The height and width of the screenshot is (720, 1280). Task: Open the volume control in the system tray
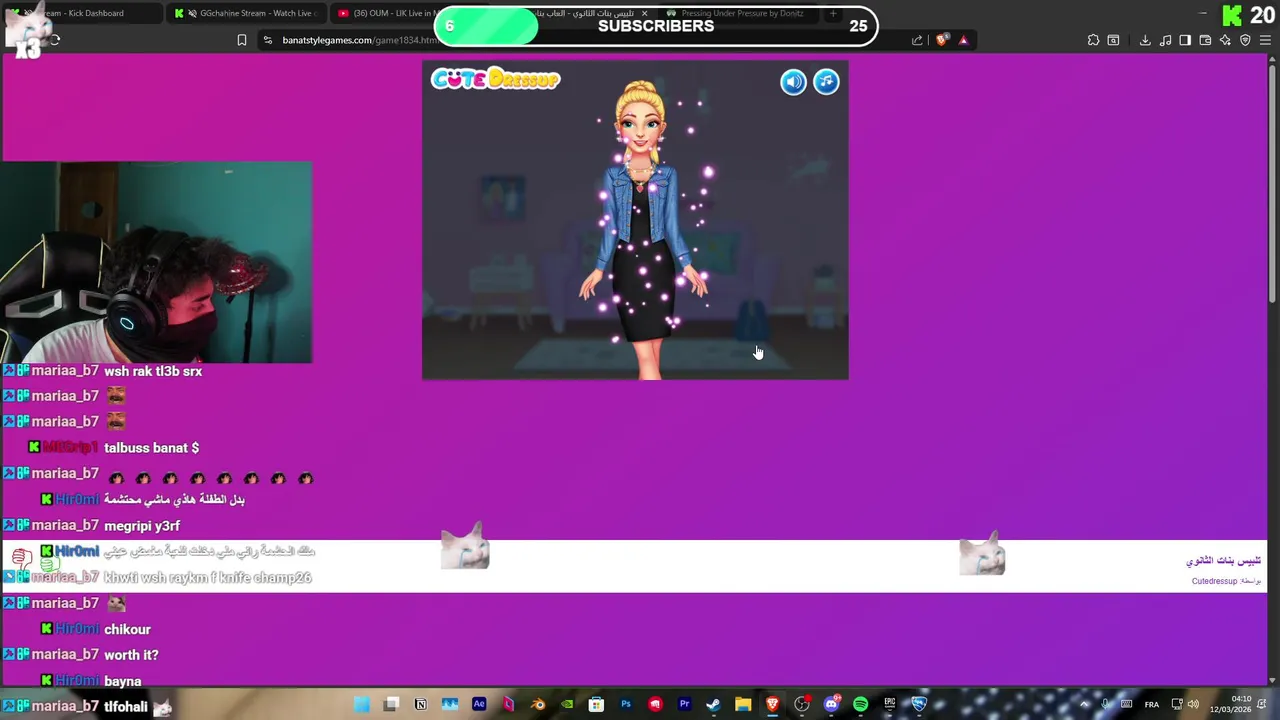[1193, 704]
